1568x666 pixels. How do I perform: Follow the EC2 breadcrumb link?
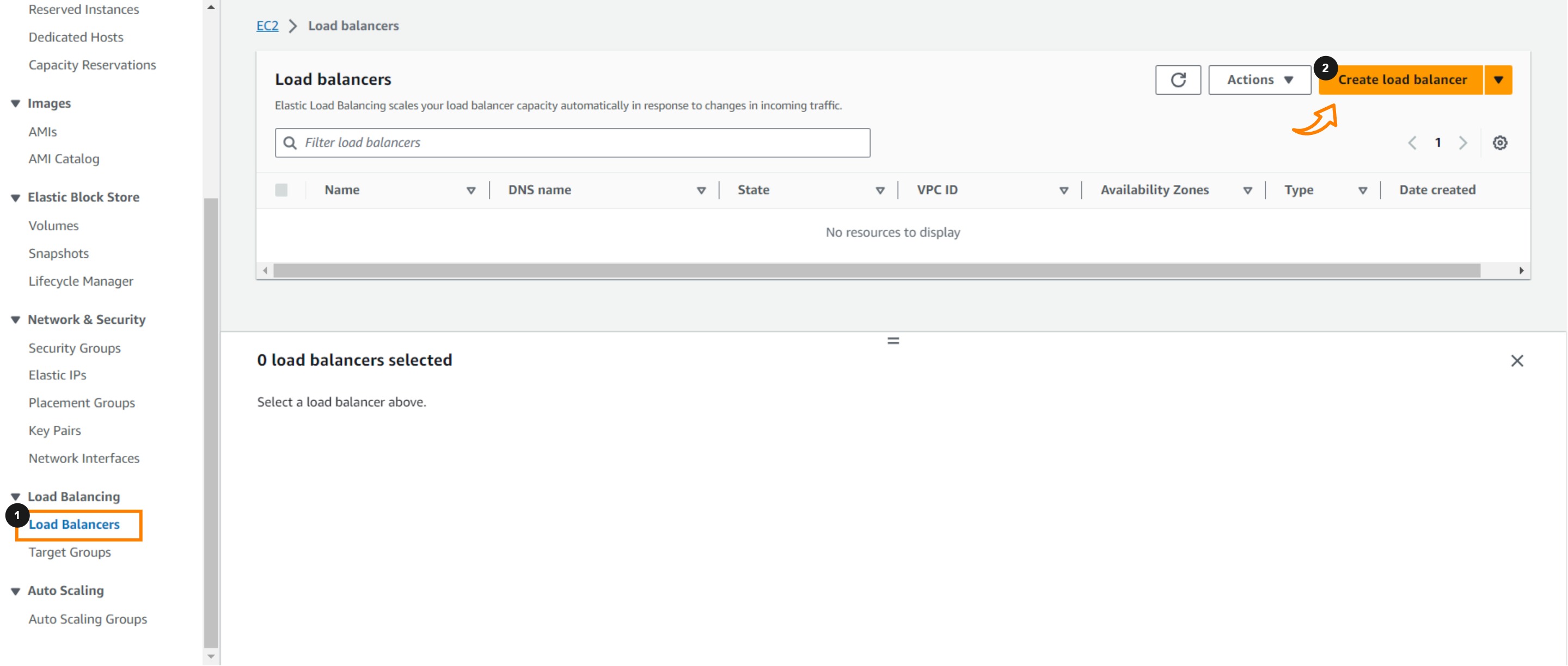[x=267, y=26]
